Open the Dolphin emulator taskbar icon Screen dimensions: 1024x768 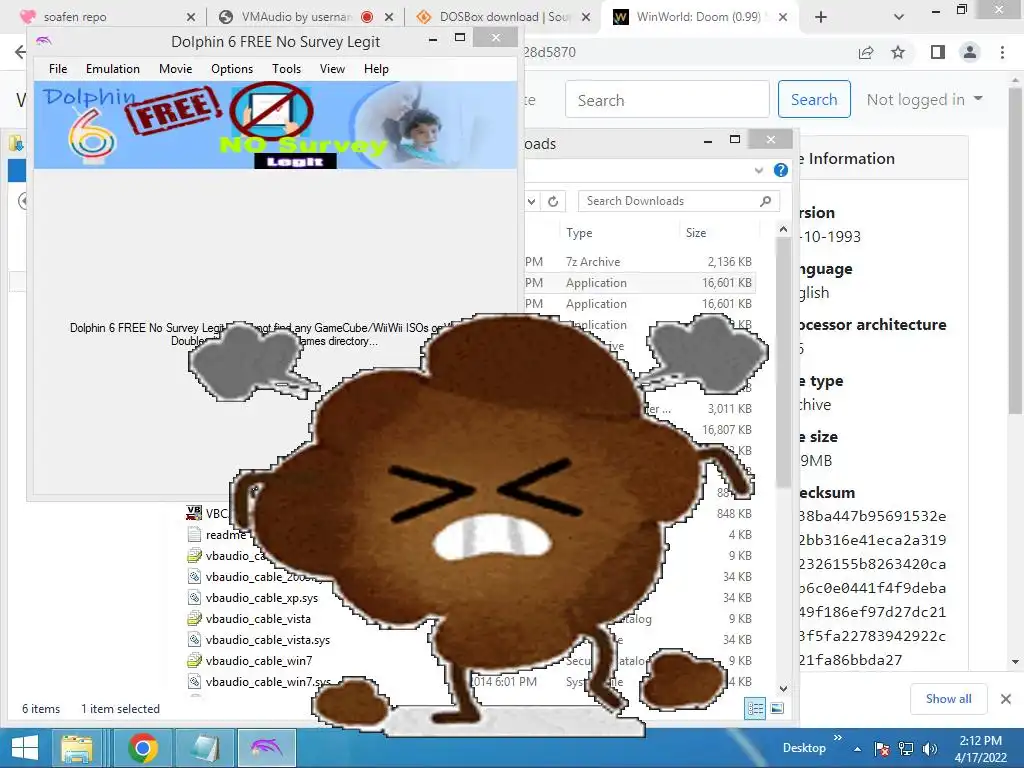[266, 748]
